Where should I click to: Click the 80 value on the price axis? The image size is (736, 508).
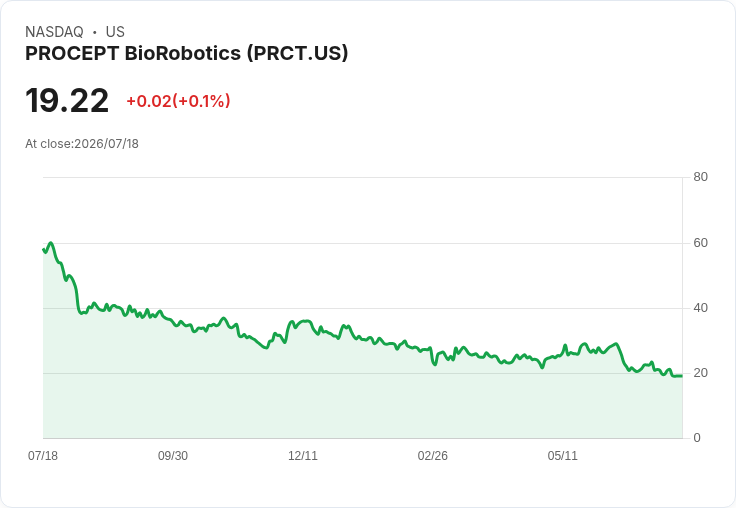pyautogui.click(x=700, y=177)
